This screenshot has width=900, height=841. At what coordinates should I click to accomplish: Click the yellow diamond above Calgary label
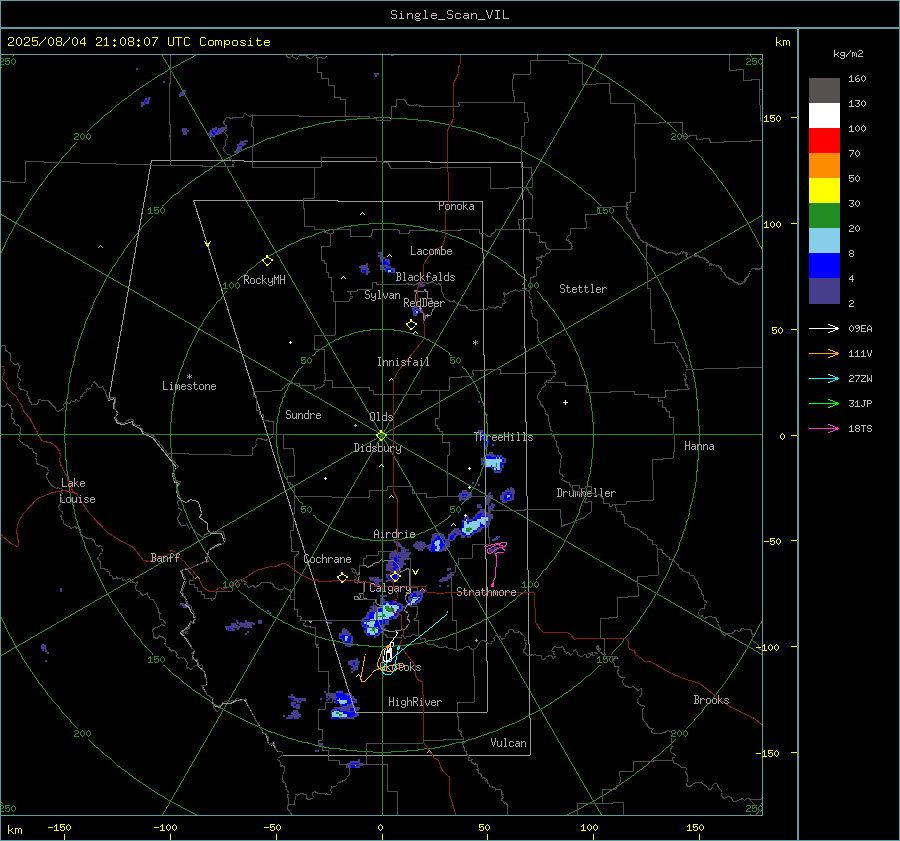pos(395,576)
